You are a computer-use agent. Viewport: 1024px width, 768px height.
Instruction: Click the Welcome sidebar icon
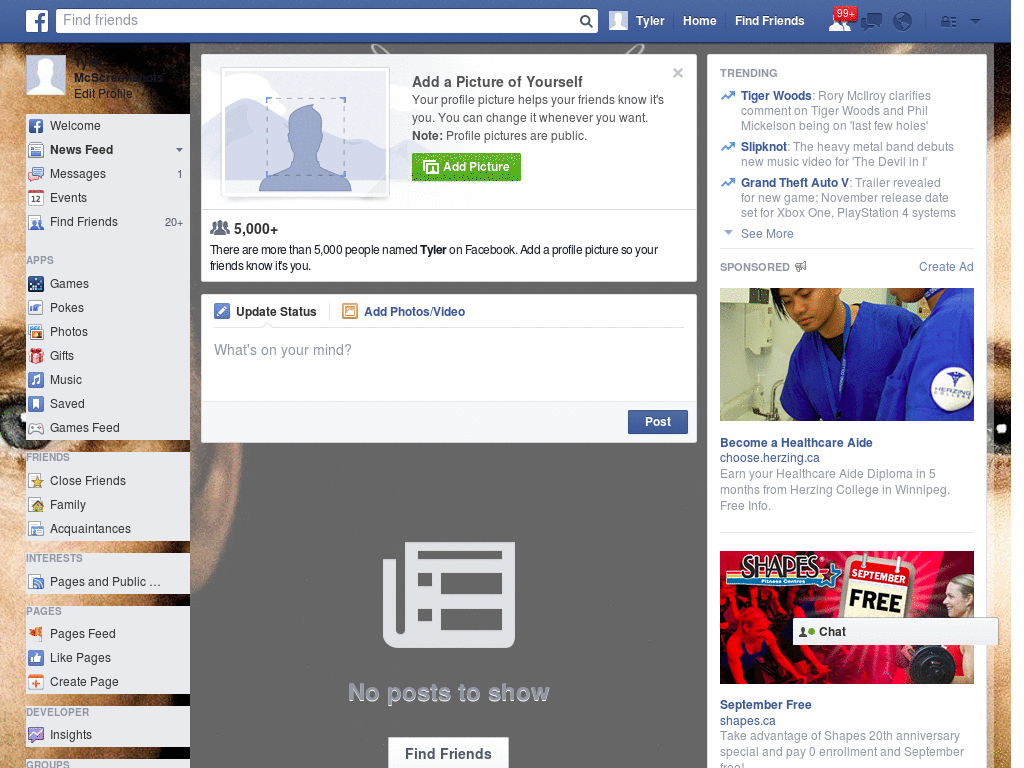(x=36, y=126)
